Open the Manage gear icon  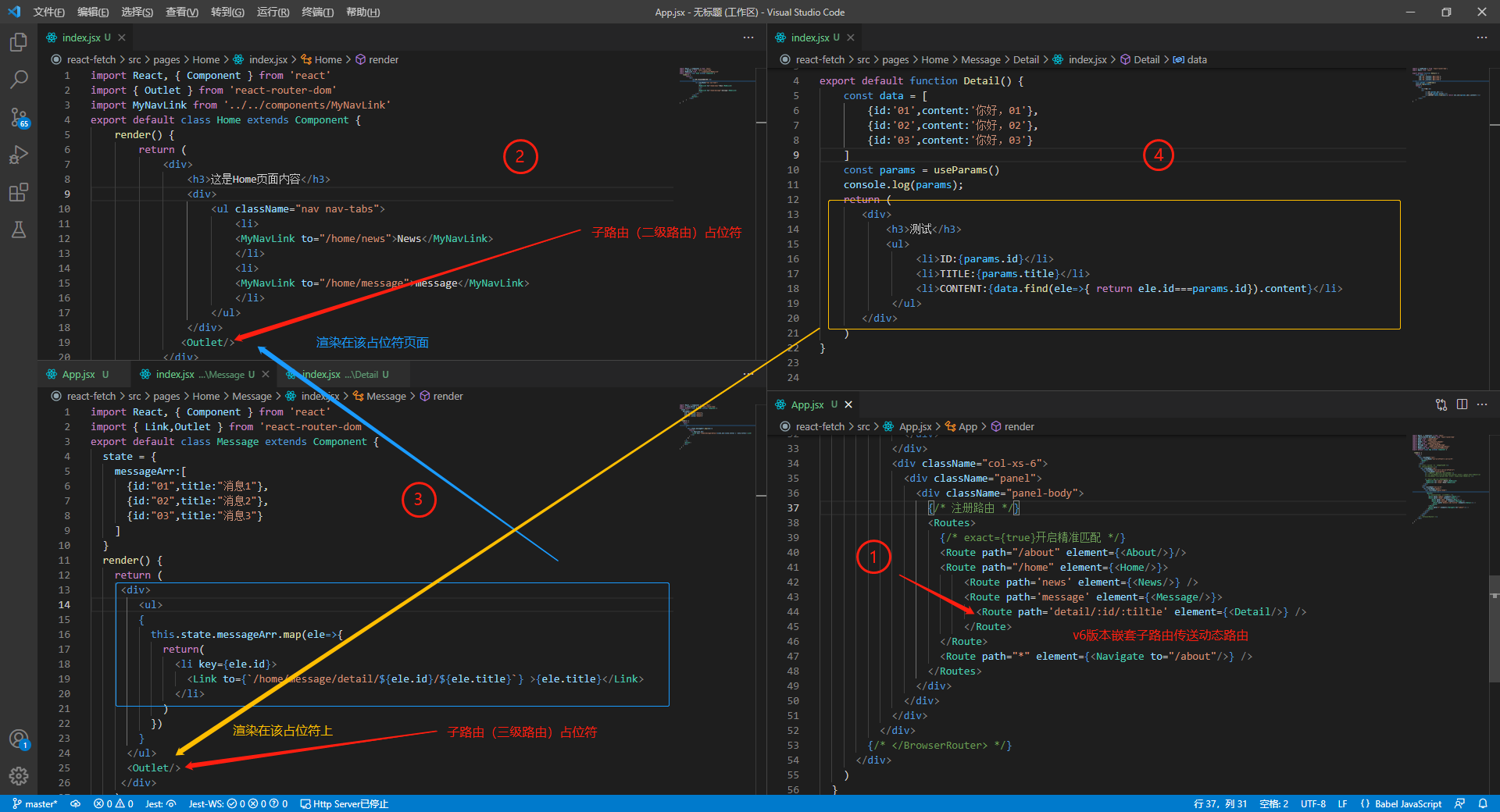click(x=19, y=776)
